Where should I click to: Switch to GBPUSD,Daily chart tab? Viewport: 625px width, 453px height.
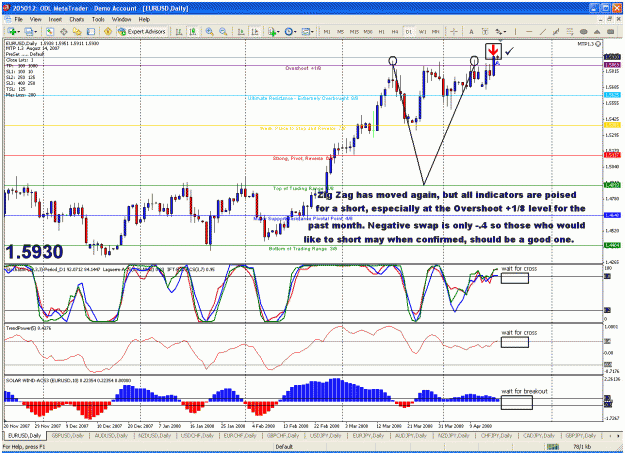[67, 435]
